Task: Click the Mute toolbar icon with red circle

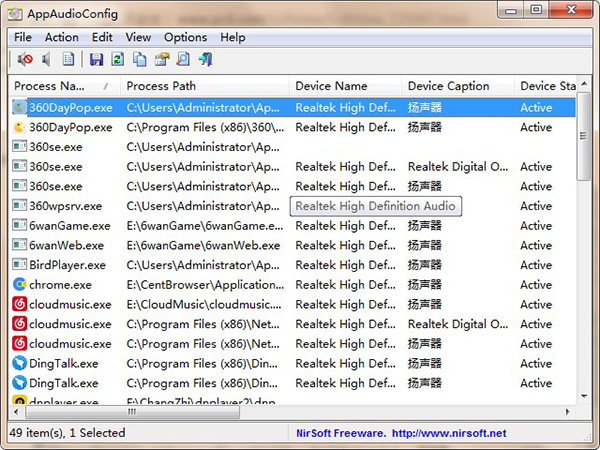Action: point(25,59)
